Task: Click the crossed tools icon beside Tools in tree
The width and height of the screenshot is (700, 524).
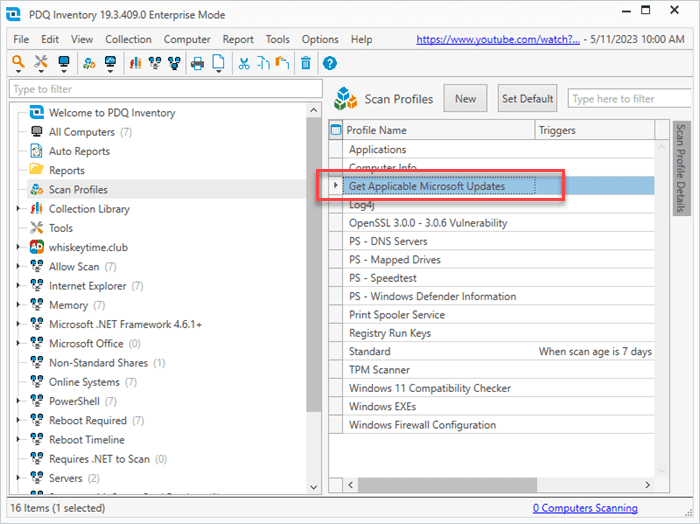Action: 37,228
